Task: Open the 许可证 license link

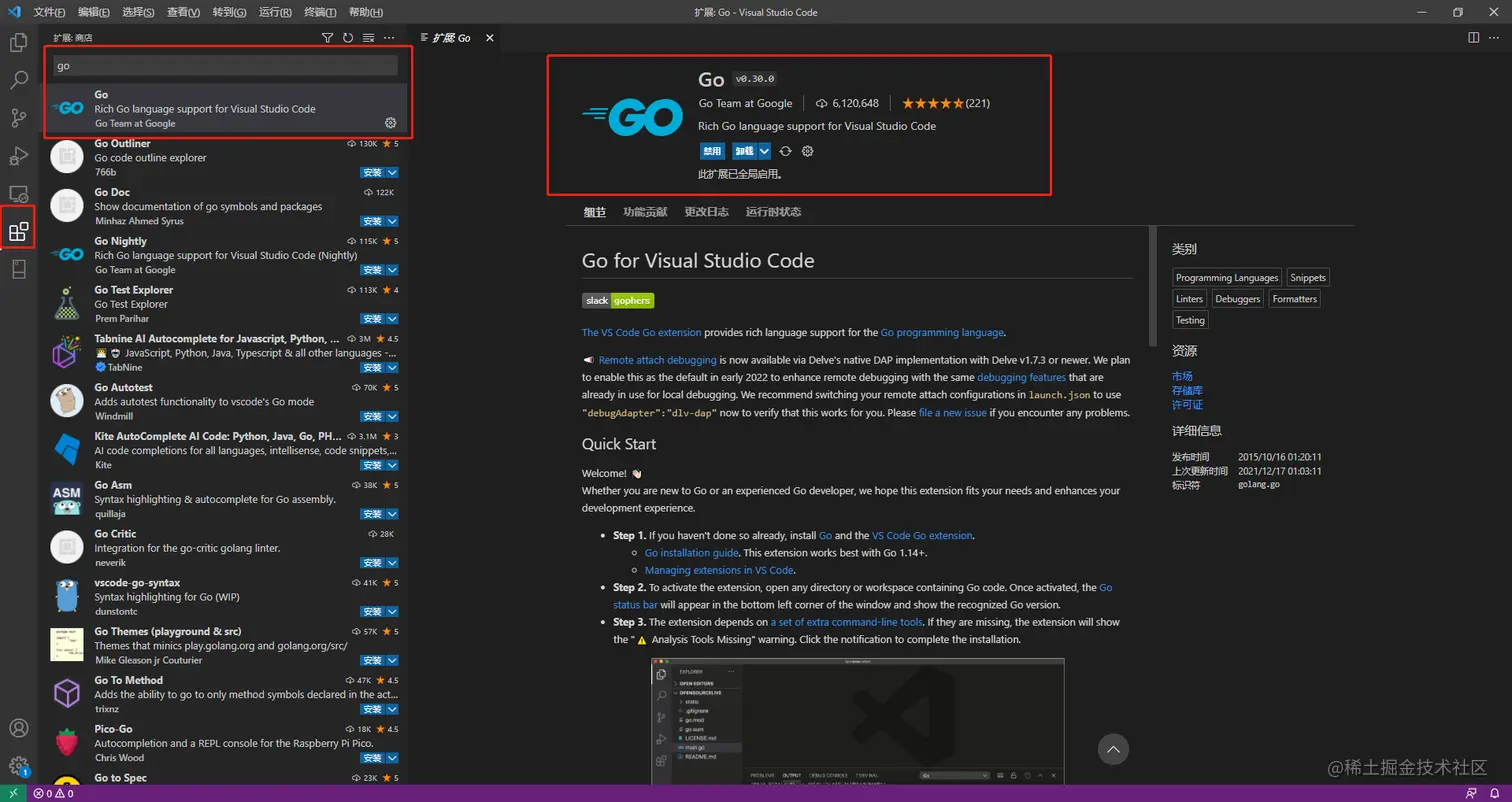Action: click(x=1187, y=405)
